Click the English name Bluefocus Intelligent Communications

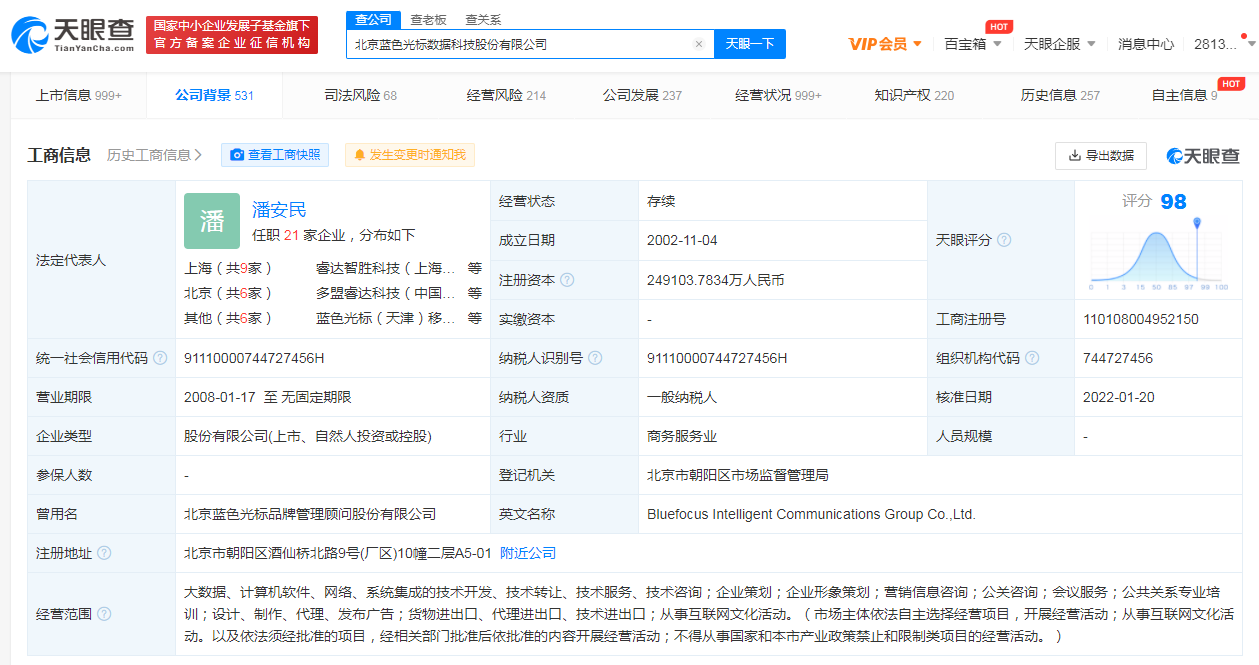(x=811, y=514)
